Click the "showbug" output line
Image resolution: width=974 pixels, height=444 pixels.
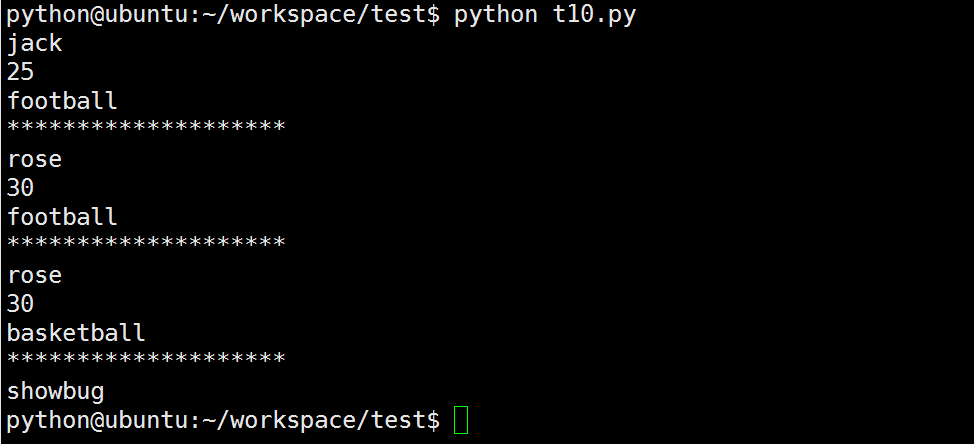[x=55, y=391]
